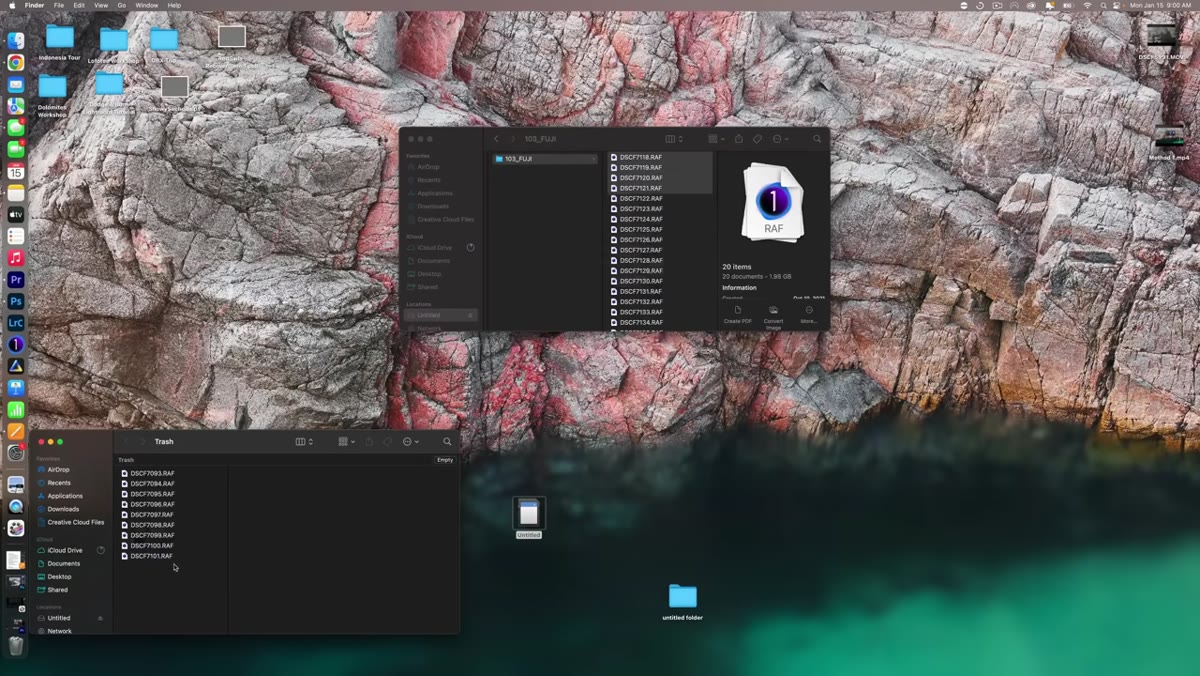The width and height of the screenshot is (1200, 676).
Task: Open Capture One from the Dock
Action: coord(16,344)
